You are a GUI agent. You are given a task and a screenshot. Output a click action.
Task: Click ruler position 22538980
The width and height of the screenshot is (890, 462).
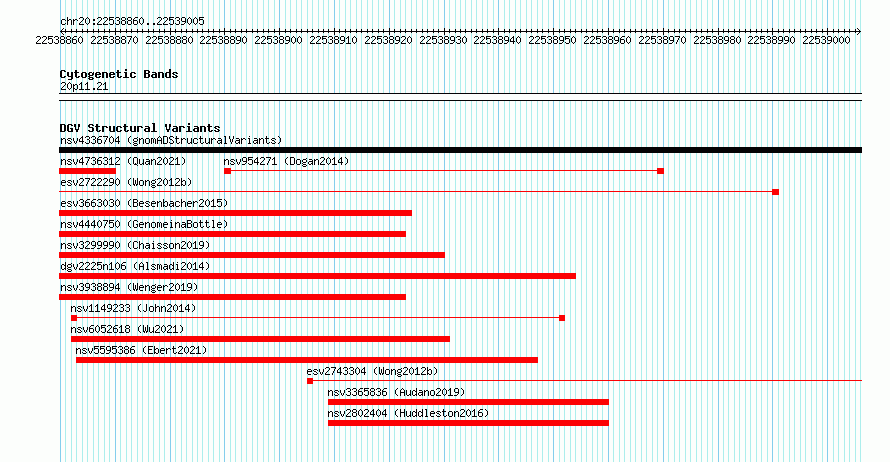point(717,40)
